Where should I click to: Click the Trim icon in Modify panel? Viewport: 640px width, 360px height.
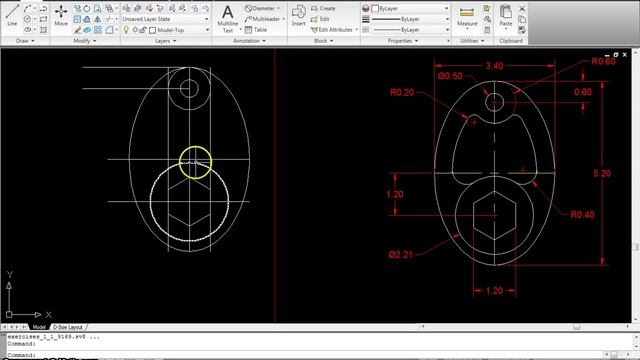[109, 19]
